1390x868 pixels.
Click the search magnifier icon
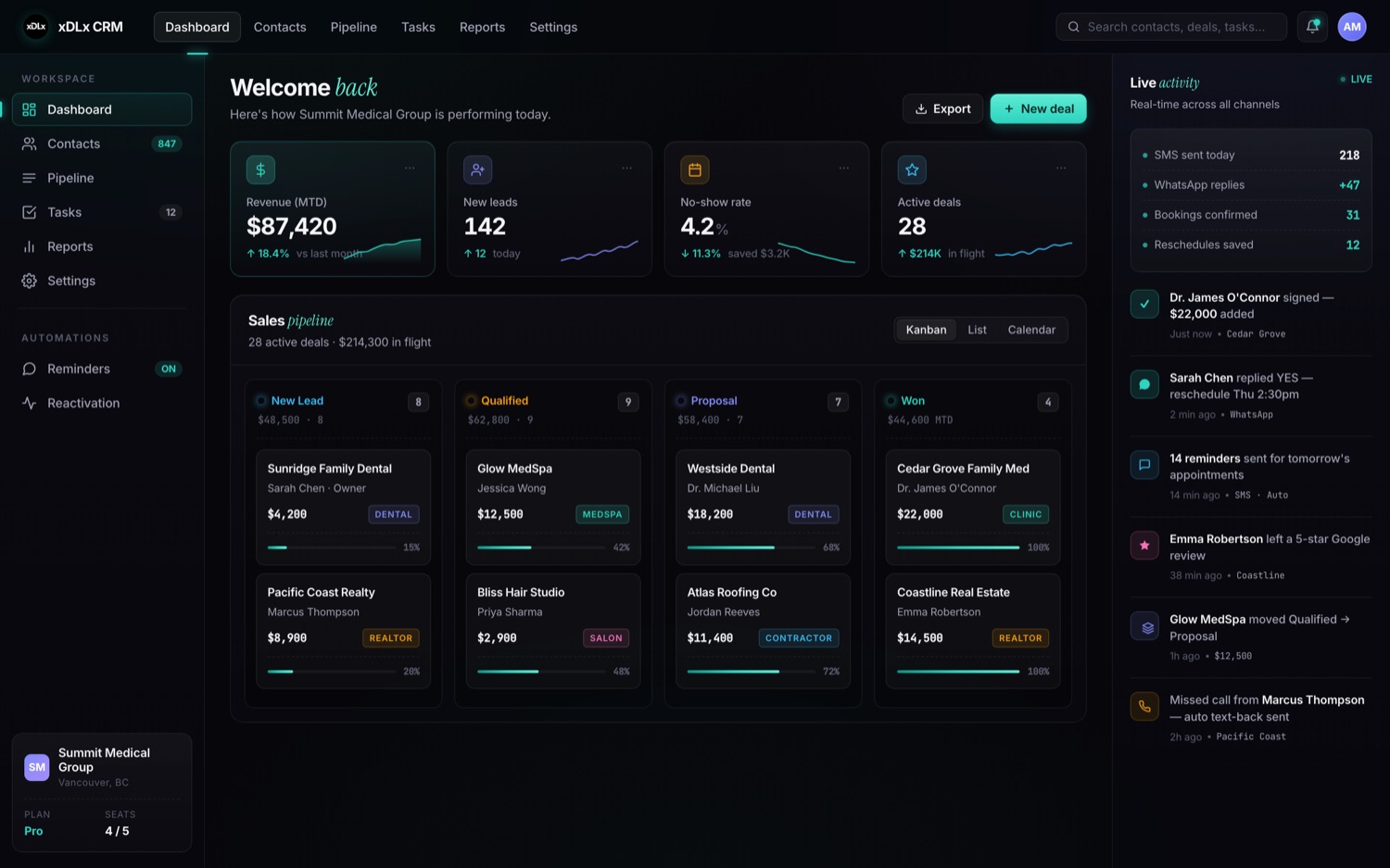click(x=1073, y=27)
